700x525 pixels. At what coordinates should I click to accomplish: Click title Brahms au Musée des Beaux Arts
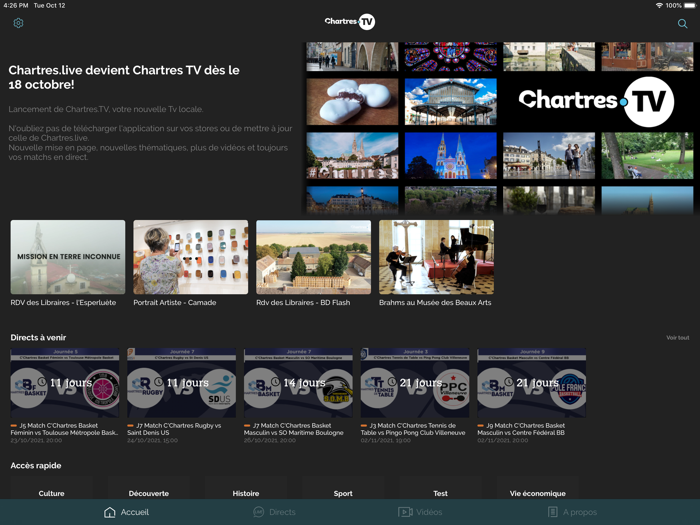(435, 303)
